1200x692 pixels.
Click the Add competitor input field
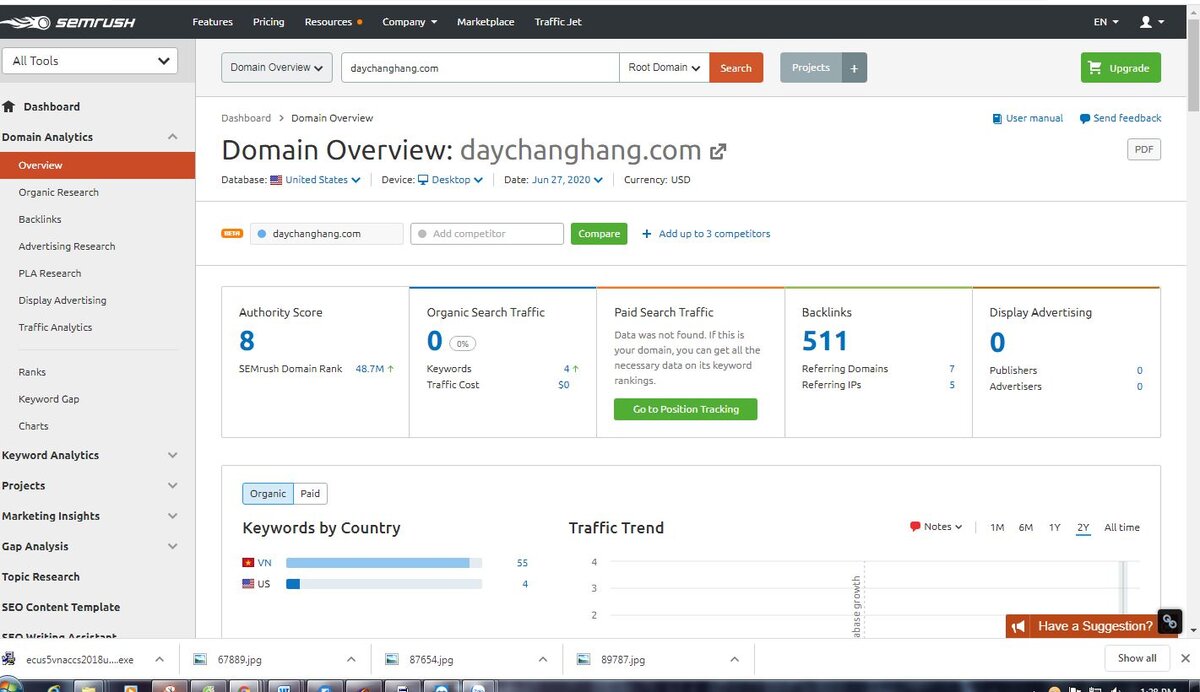(x=487, y=233)
